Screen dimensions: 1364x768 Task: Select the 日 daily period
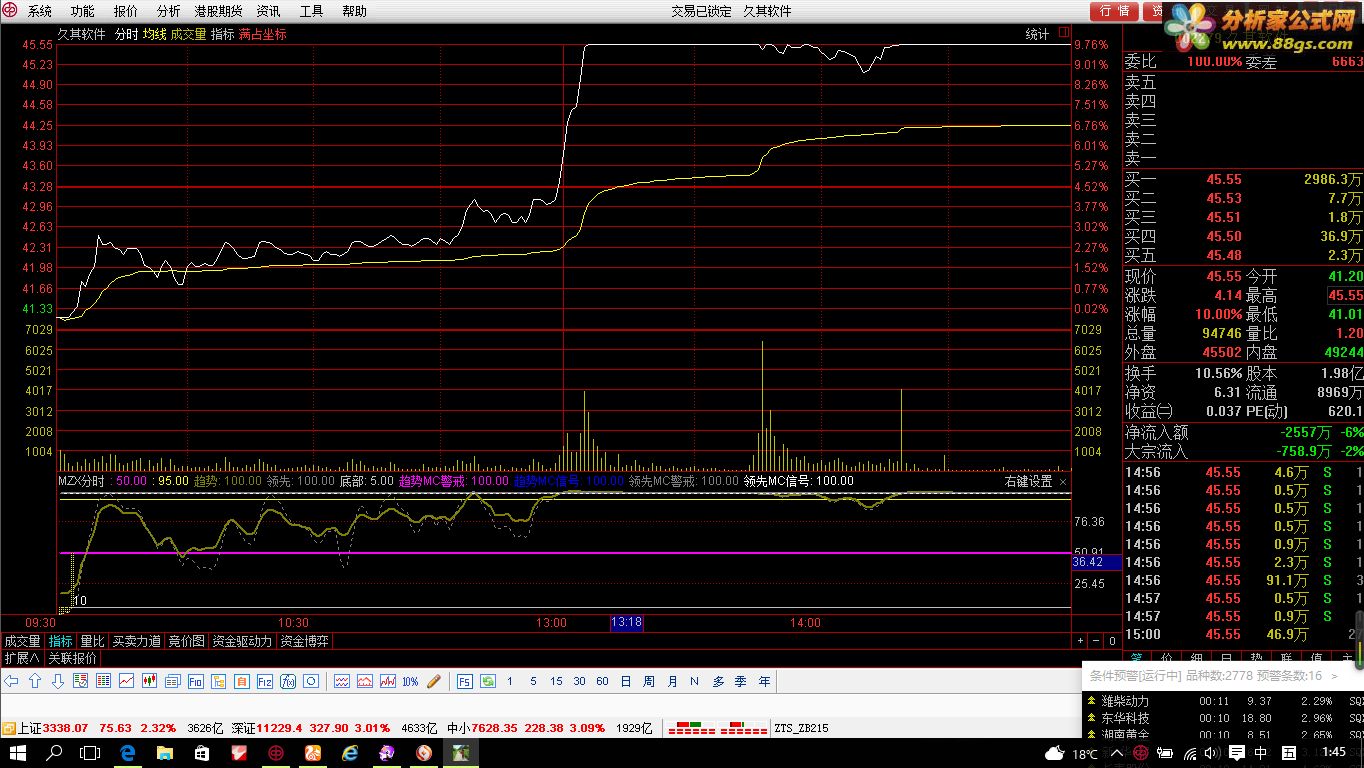point(626,681)
